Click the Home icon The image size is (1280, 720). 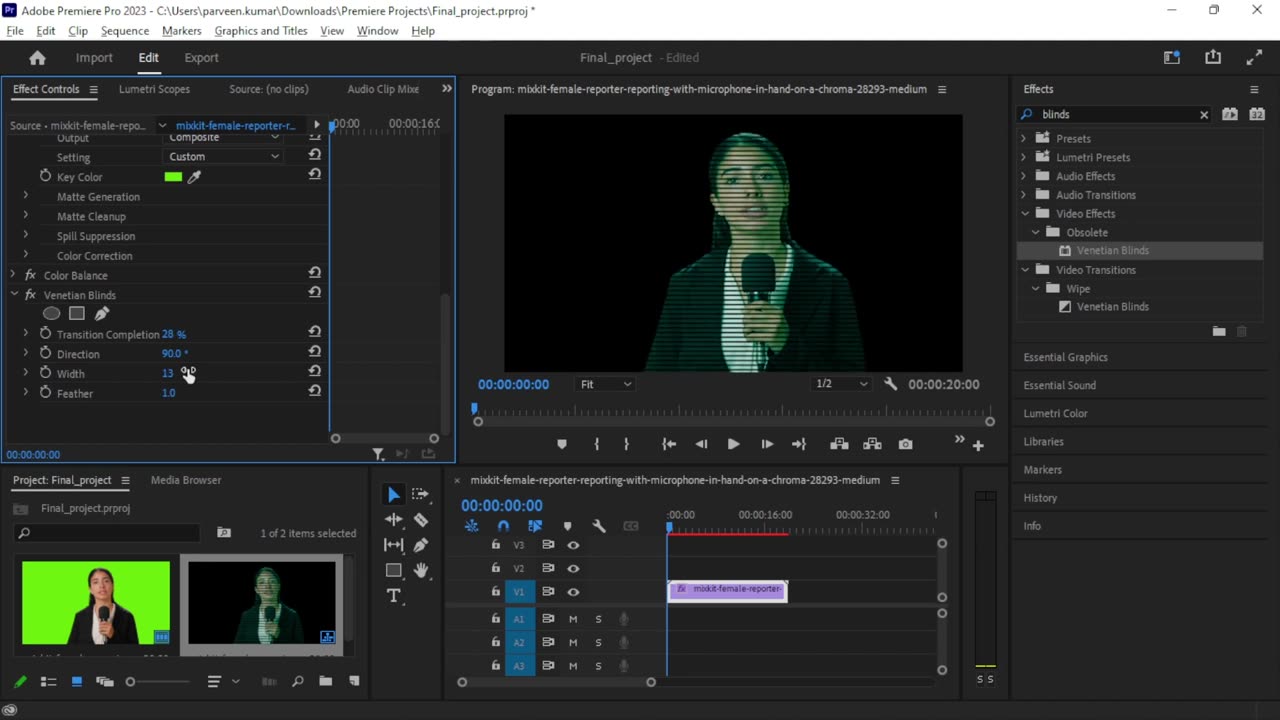pos(37,58)
